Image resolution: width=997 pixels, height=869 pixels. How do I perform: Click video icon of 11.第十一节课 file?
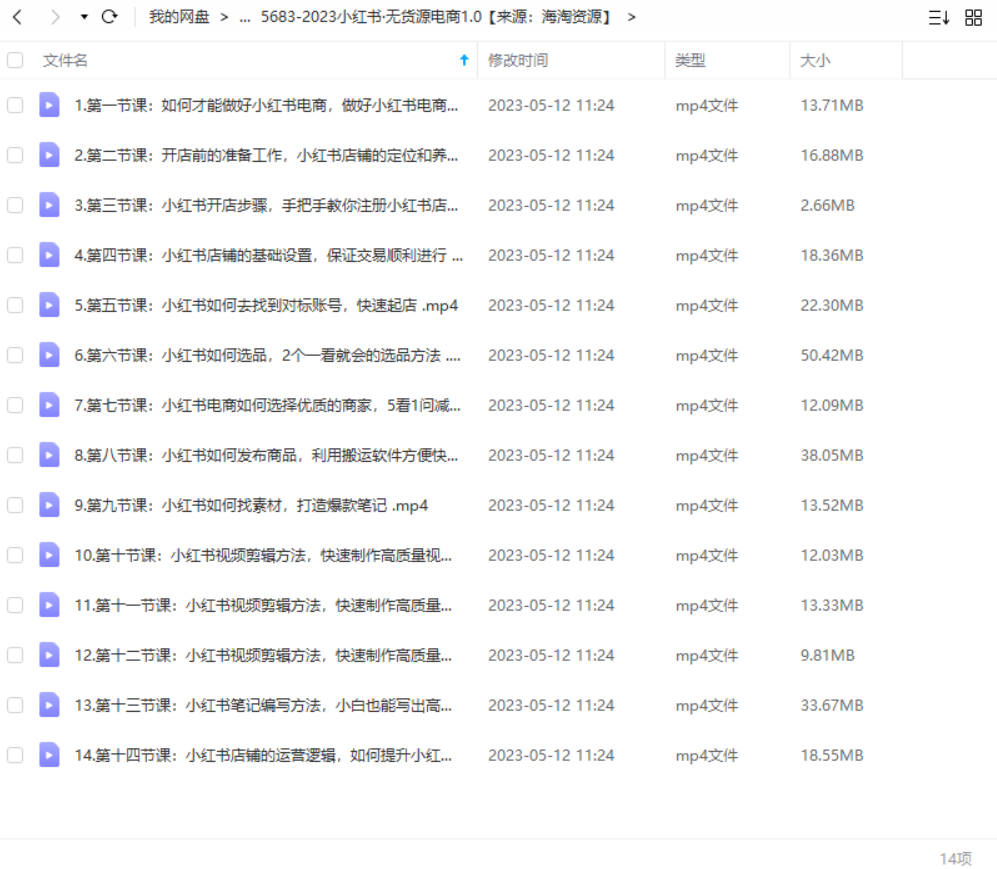tap(49, 605)
